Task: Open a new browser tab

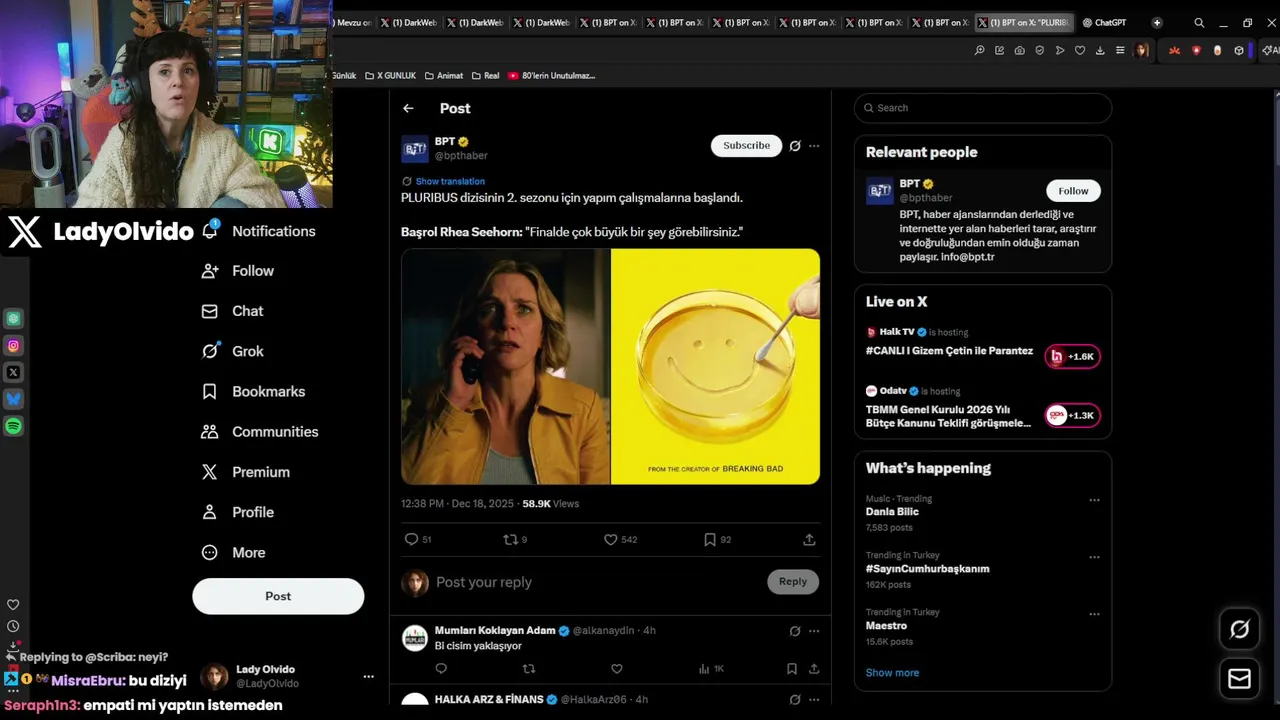Action: pos(1157,22)
